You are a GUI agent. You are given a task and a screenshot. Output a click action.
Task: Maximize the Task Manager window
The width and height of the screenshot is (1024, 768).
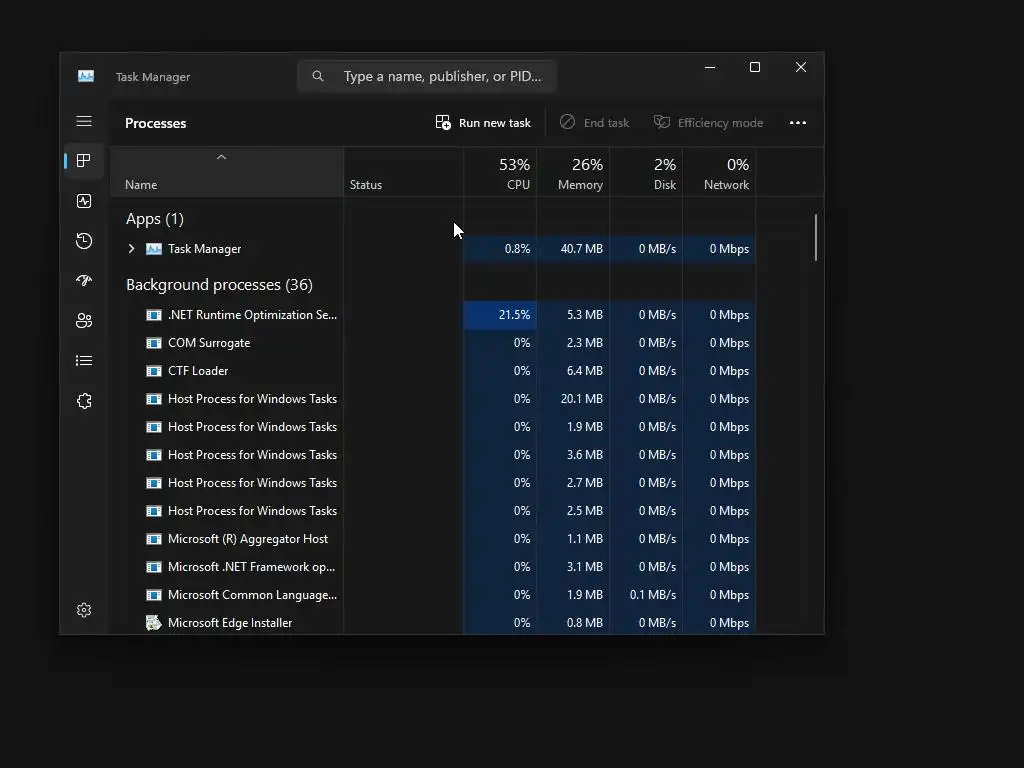coord(755,67)
